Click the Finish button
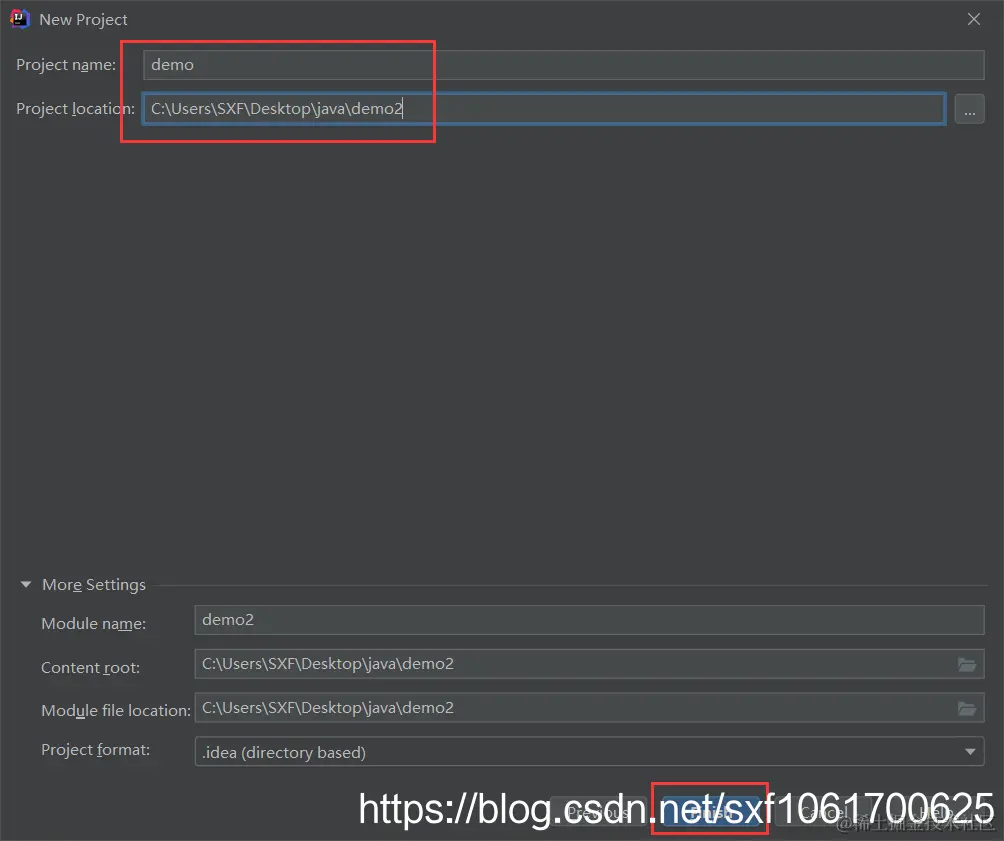 point(711,812)
